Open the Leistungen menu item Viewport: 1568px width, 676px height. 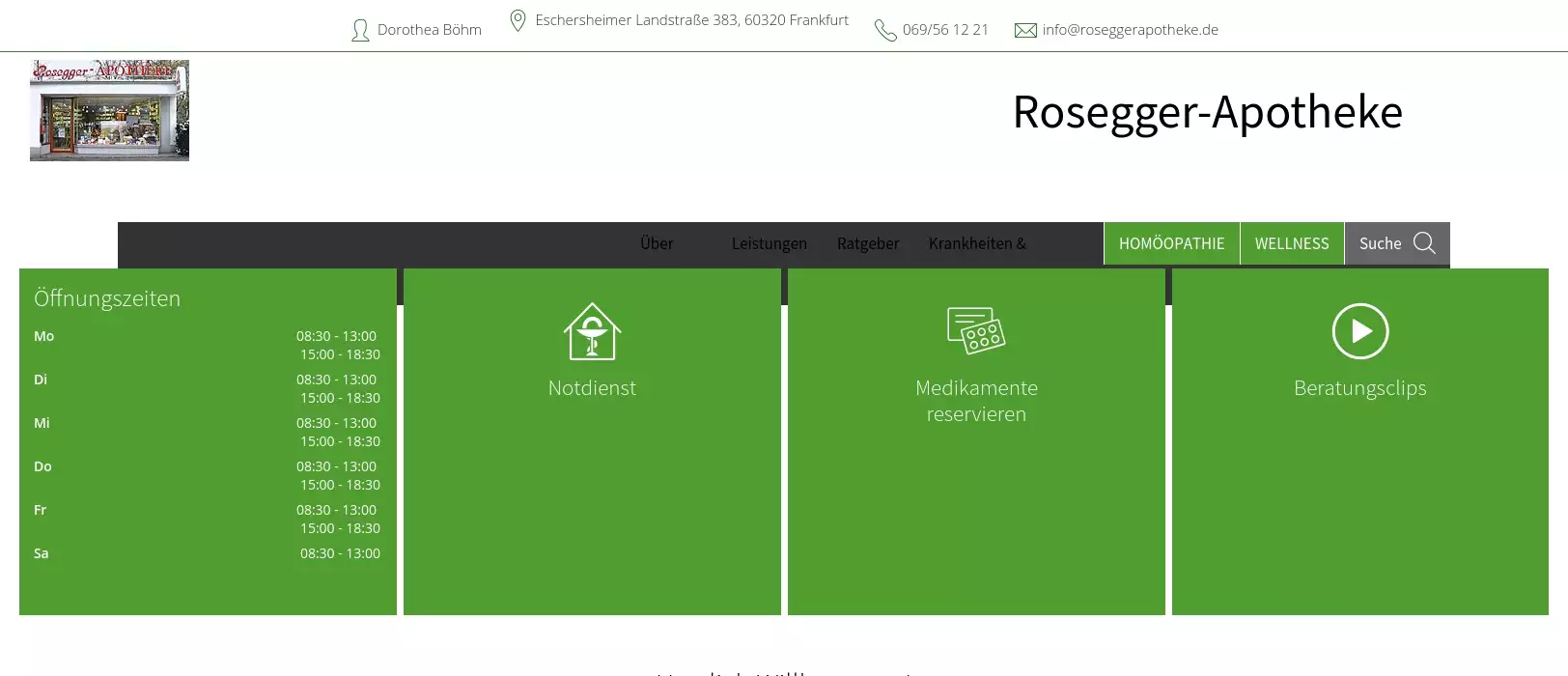point(769,243)
